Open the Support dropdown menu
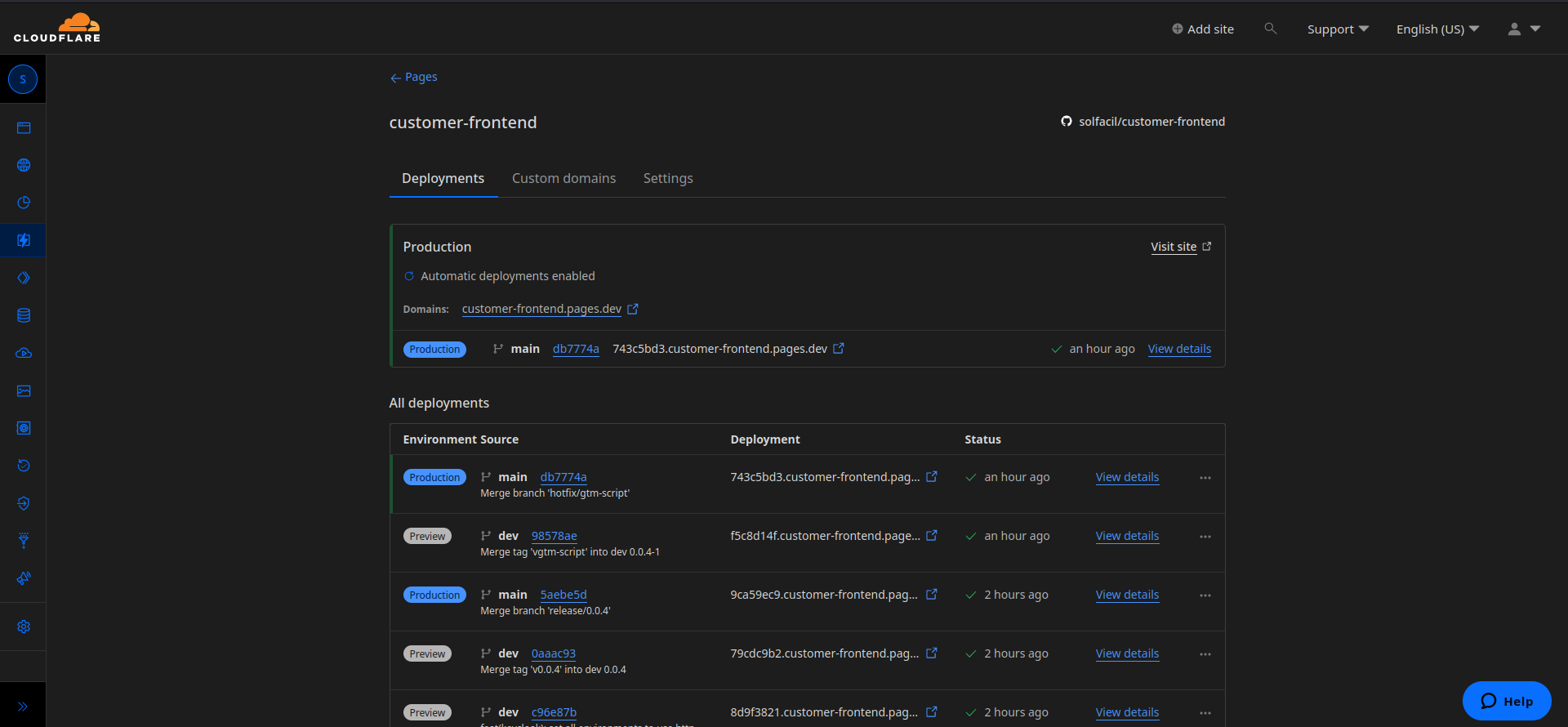This screenshot has width=1568, height=727. tap(1337, 29)
